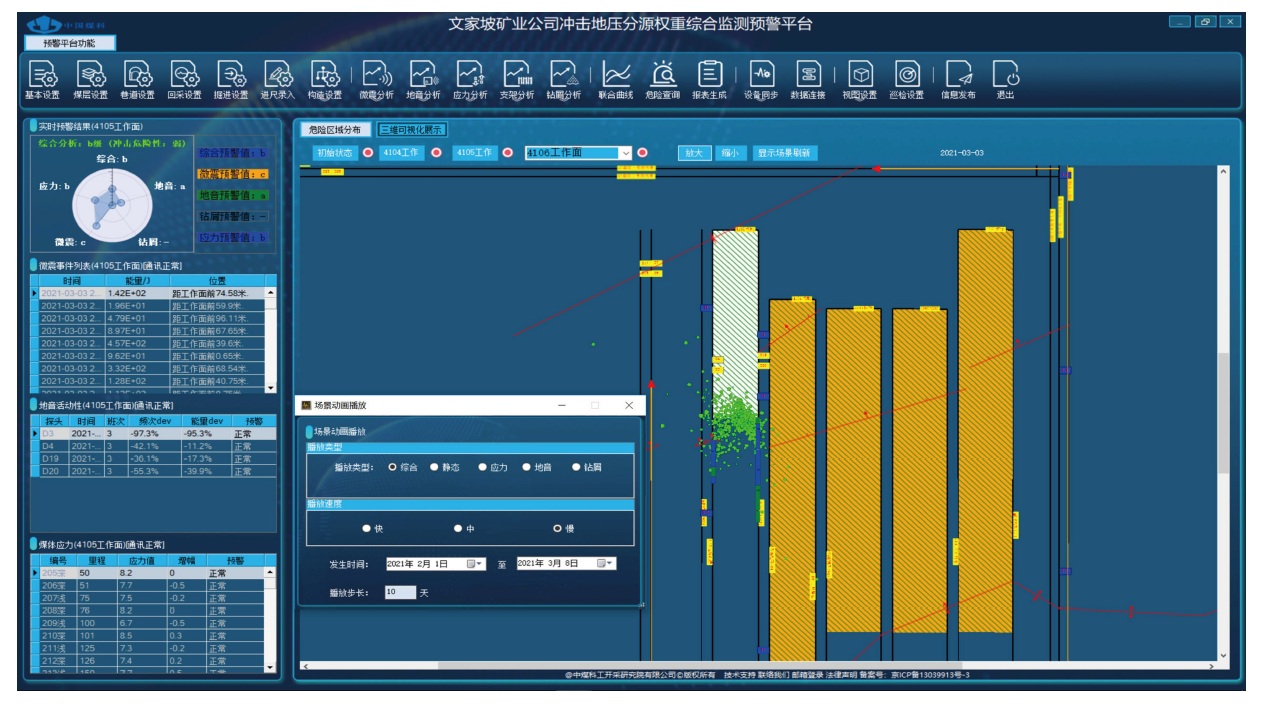Click the 微震分析 microseismic analysis icon

click(x=376, y=75)
